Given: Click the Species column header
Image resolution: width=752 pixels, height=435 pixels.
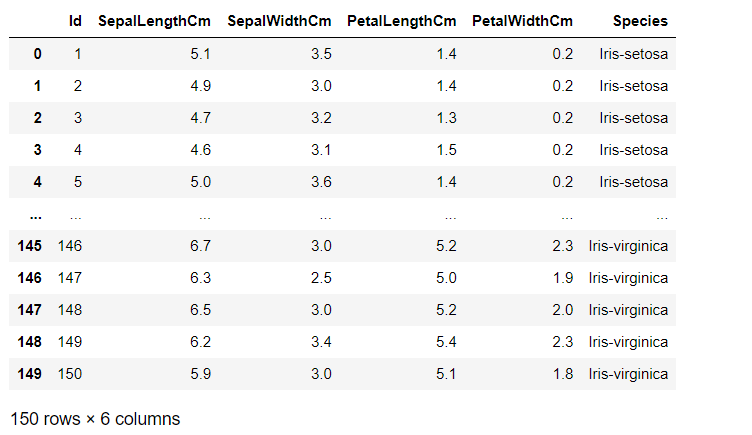Looking at the screenshot, I should pos(640,21).
